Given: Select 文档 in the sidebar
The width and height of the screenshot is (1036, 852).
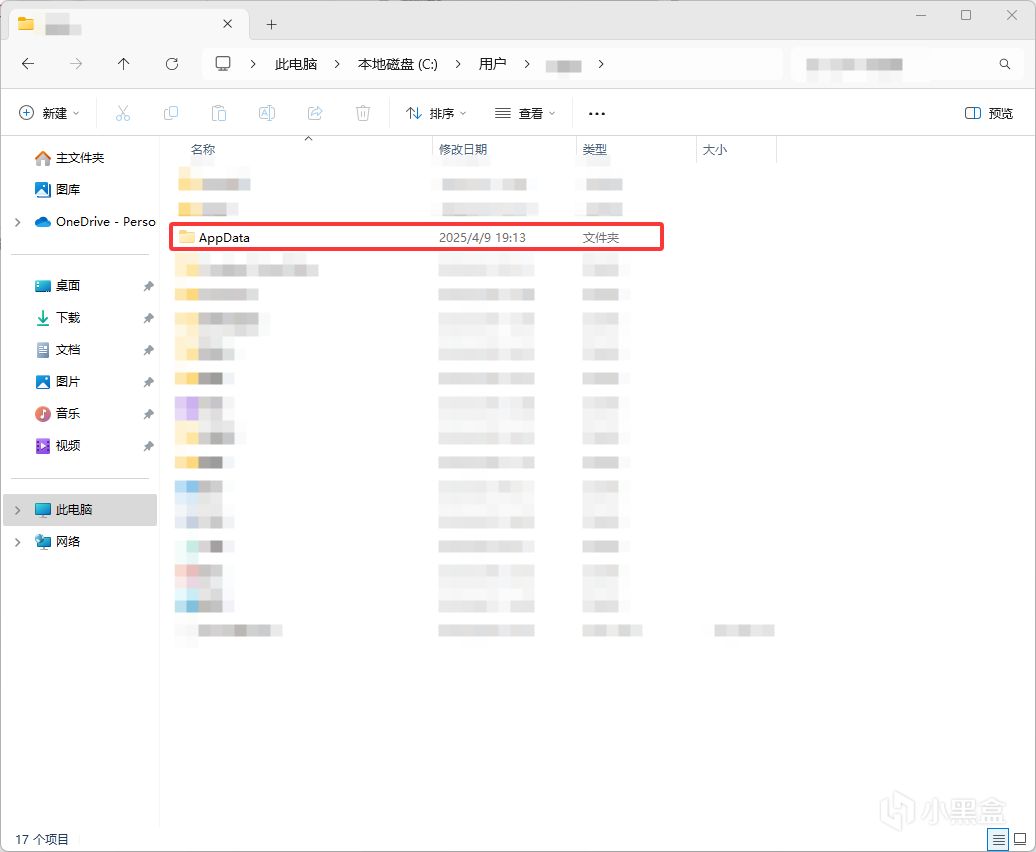Looking at the screenshot, I should [x=68, y=350].
